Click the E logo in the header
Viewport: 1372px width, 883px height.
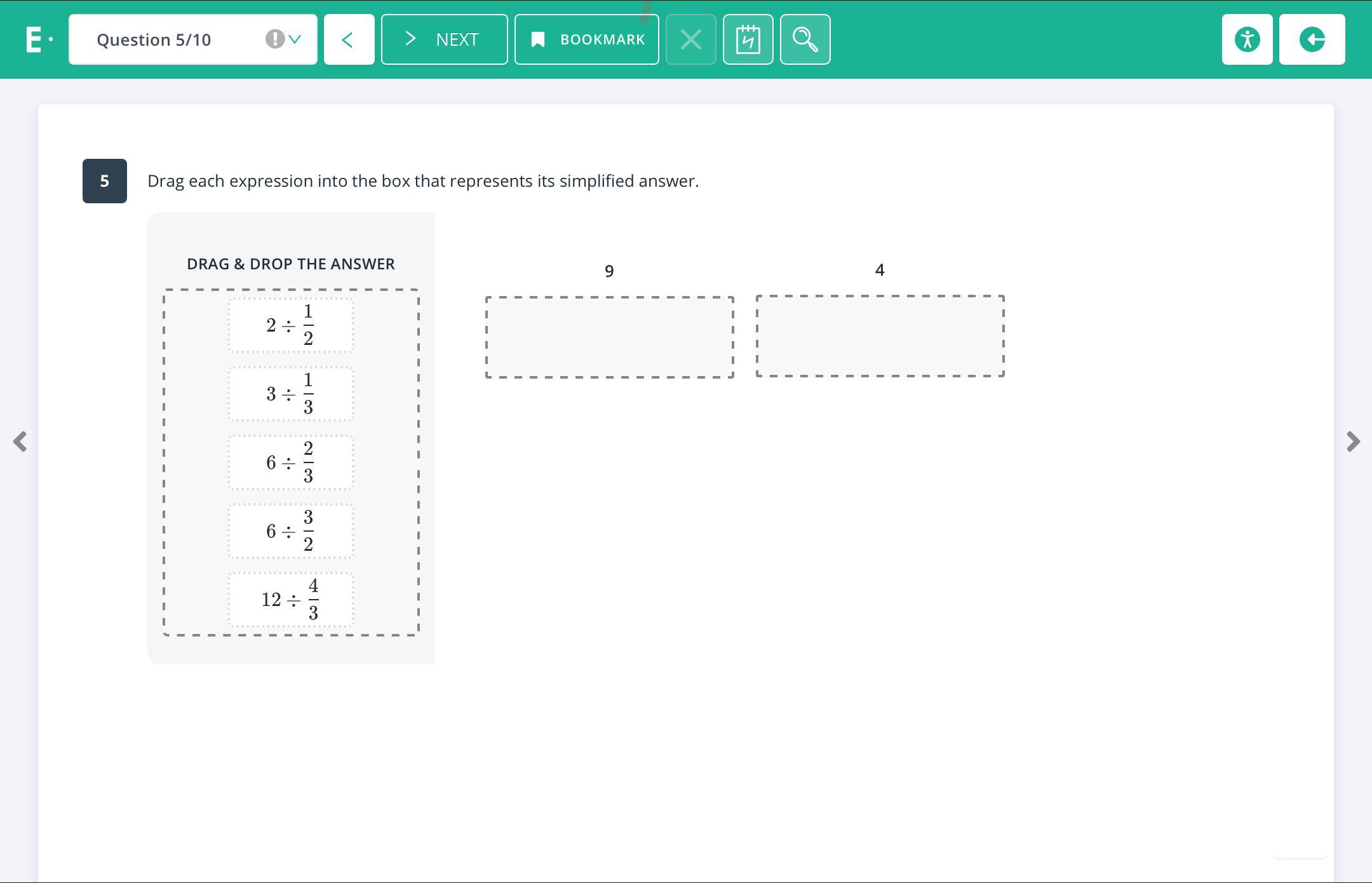tap(34, 39)
